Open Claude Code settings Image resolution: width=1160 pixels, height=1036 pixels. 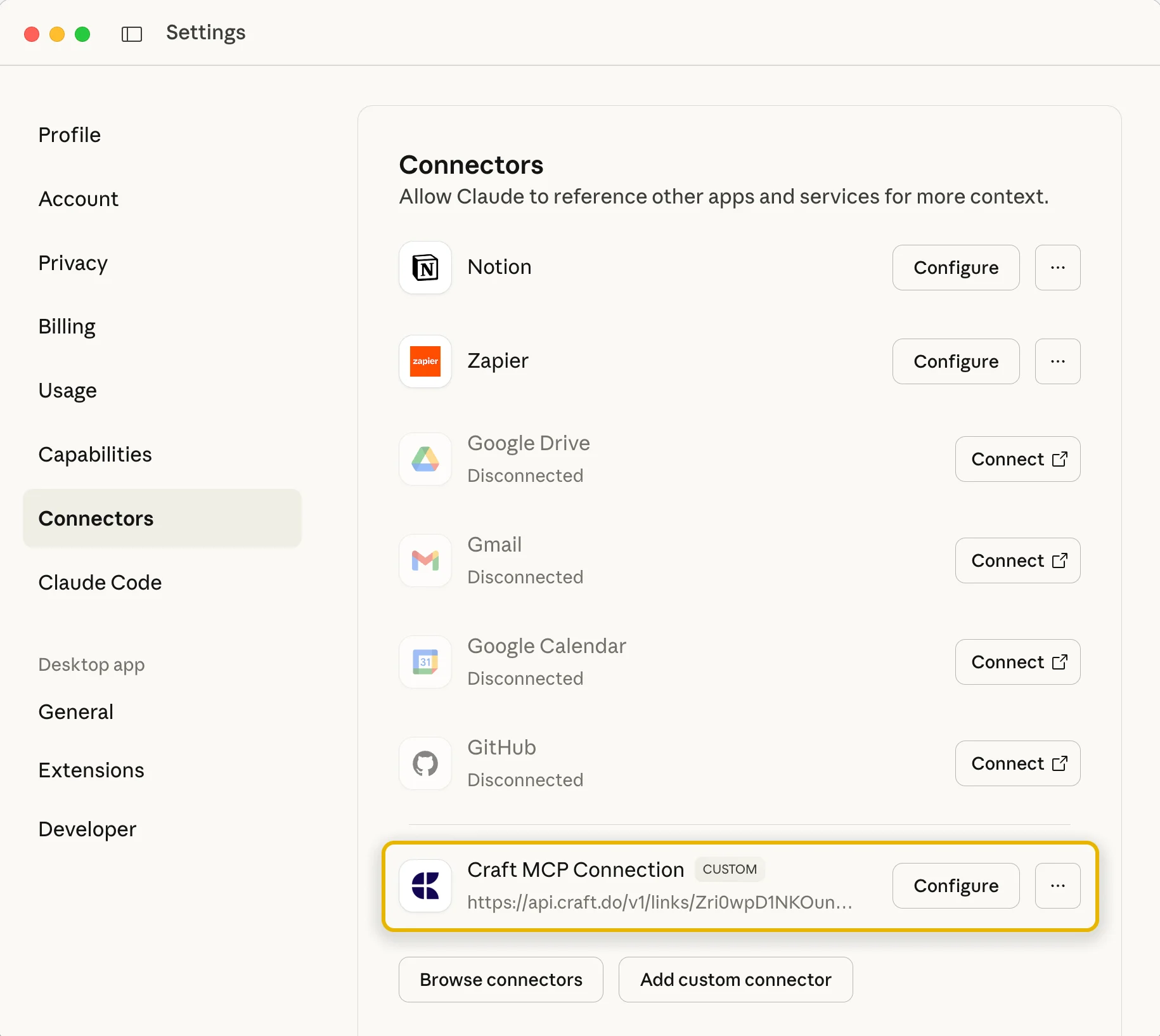tap(100, 582)
